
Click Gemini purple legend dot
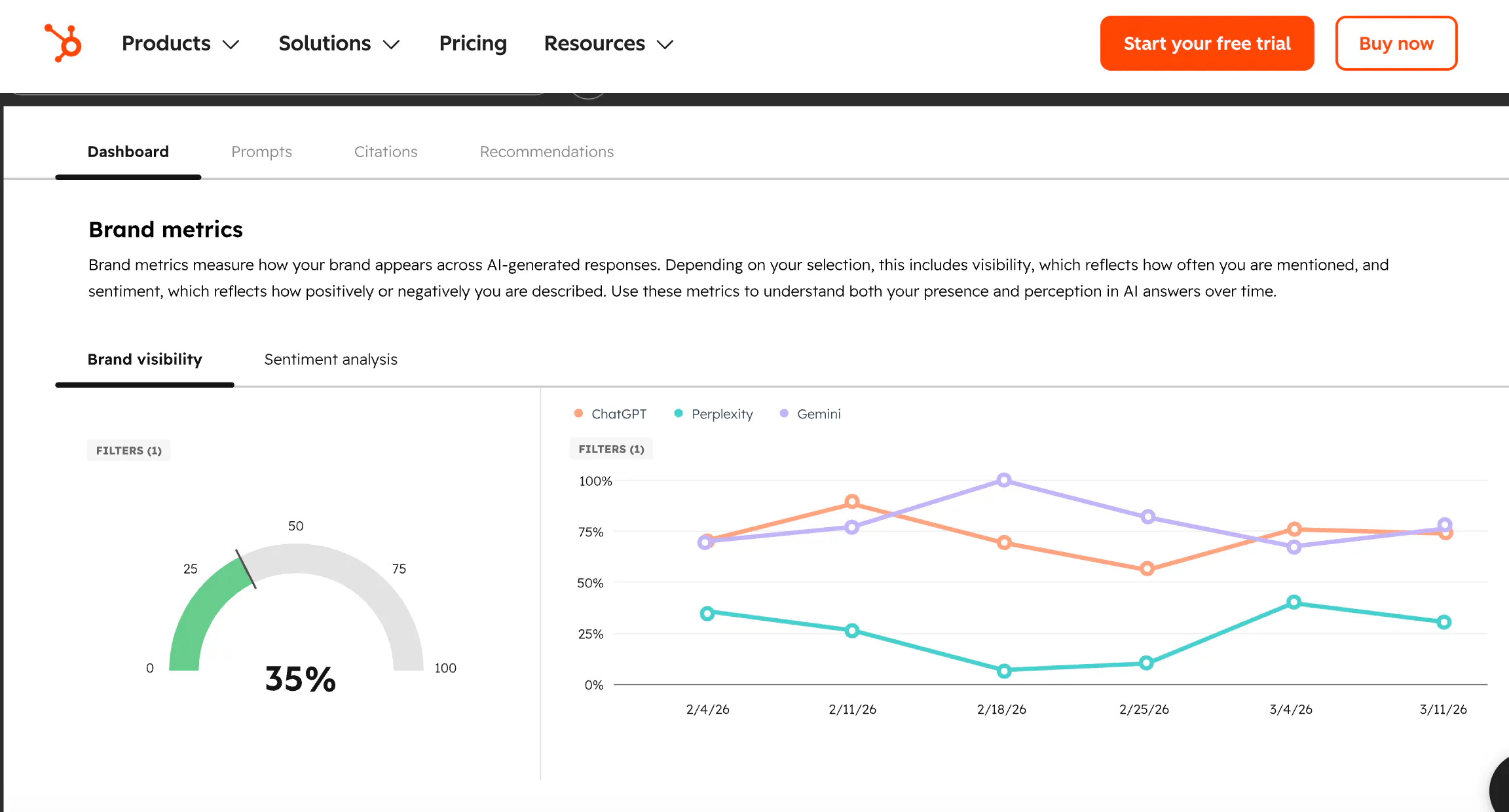tap(784, 413)
